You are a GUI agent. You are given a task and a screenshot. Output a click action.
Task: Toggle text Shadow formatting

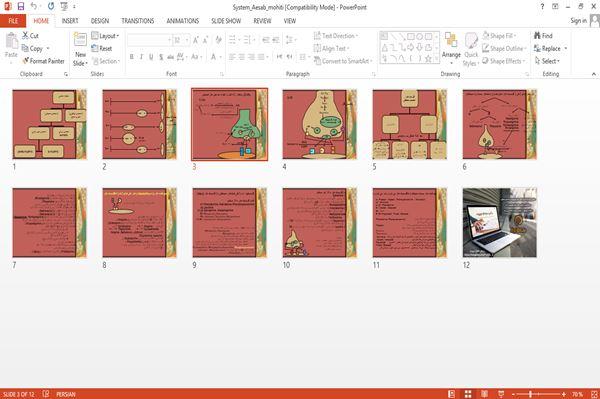tap(161, 57)
